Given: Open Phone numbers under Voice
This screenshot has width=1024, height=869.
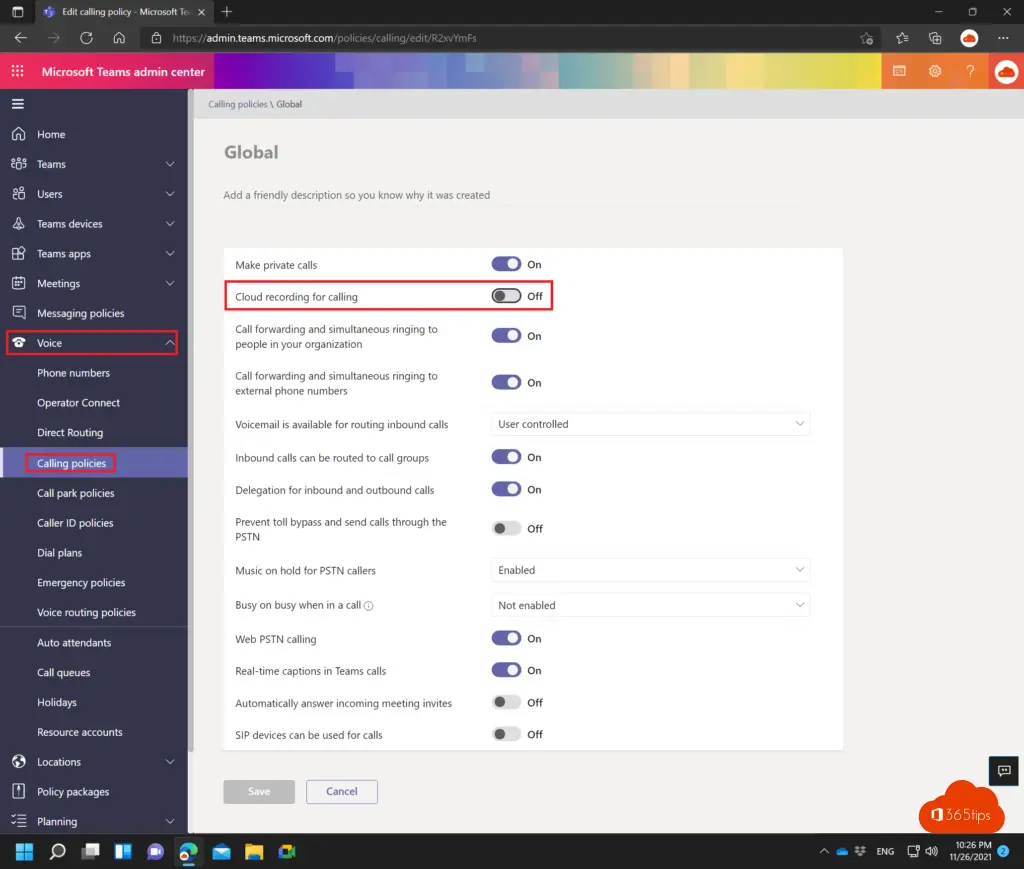Looking at the screenshot, I should point(73,373).
